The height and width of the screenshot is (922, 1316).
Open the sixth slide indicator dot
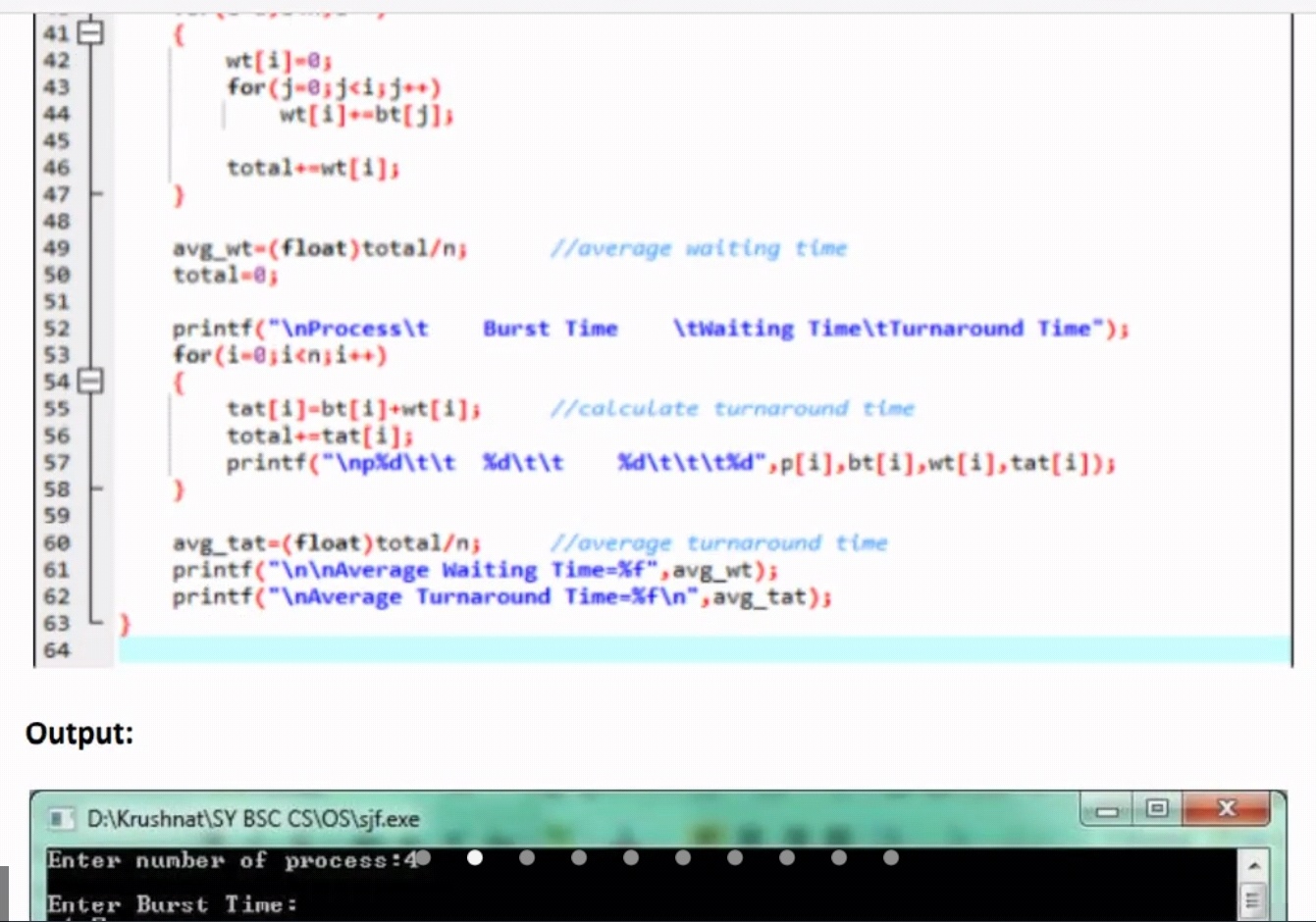pyautogui.click(x=683, y=858)
